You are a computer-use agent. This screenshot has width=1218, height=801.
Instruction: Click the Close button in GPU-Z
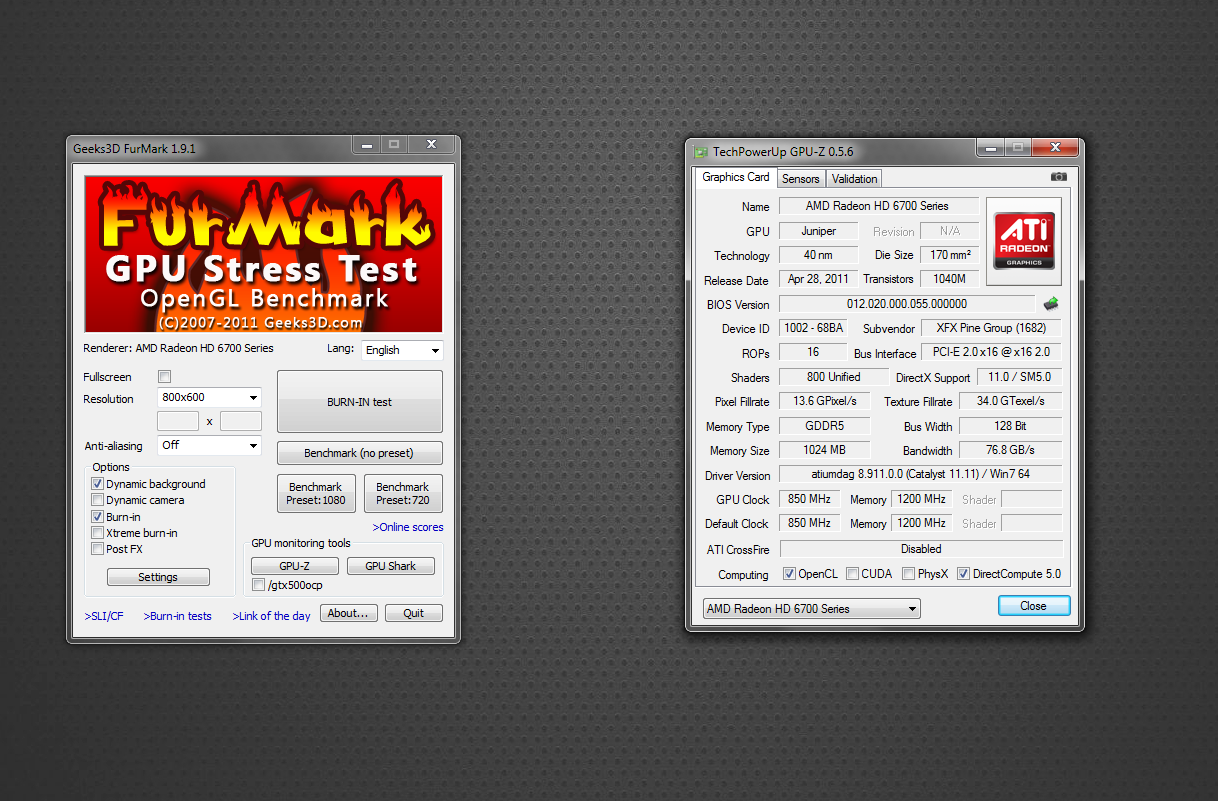(x=1034, y=606)
